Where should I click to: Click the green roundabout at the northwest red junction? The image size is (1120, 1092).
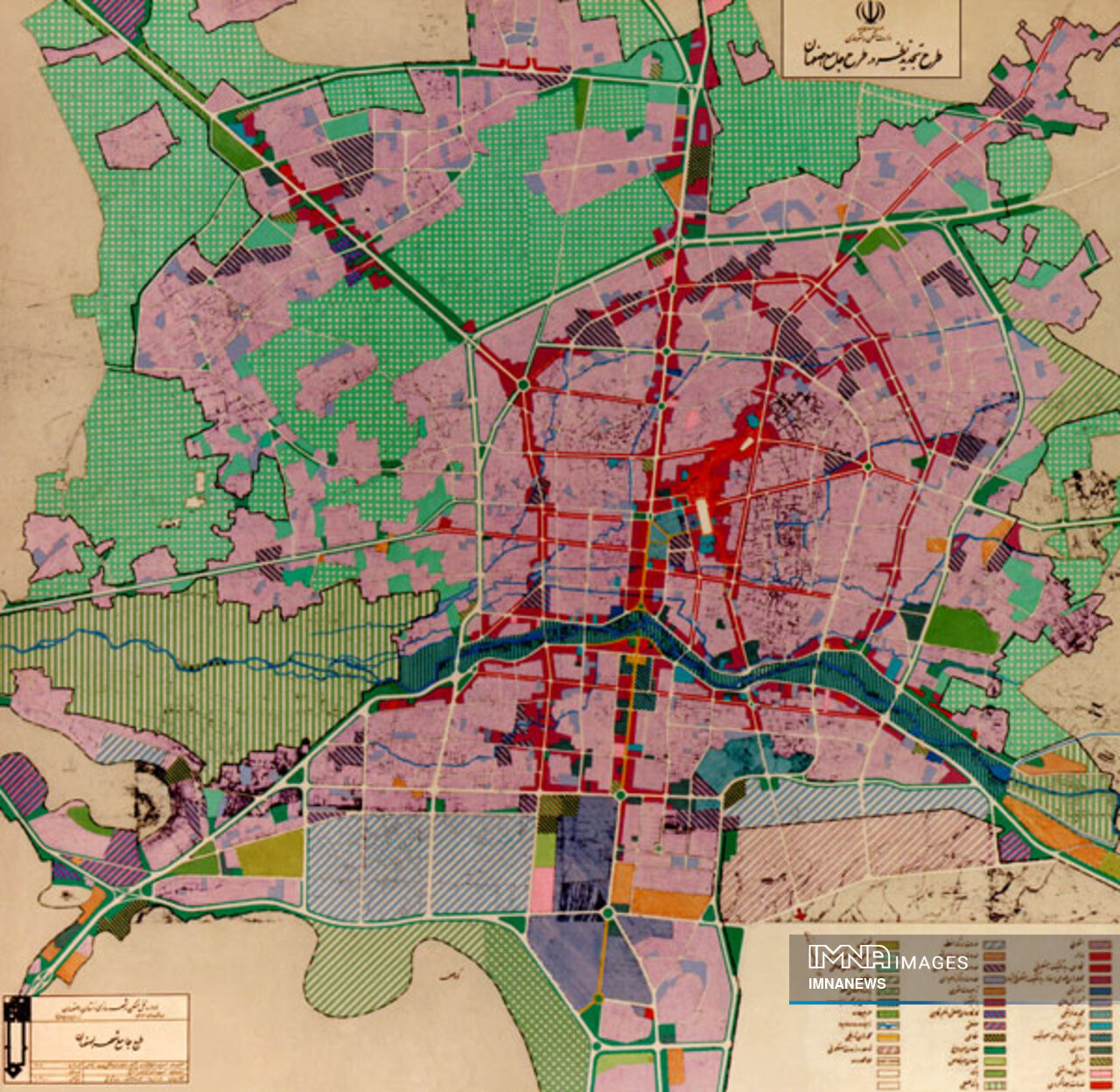pyautogui.click(x=523, y=383)
